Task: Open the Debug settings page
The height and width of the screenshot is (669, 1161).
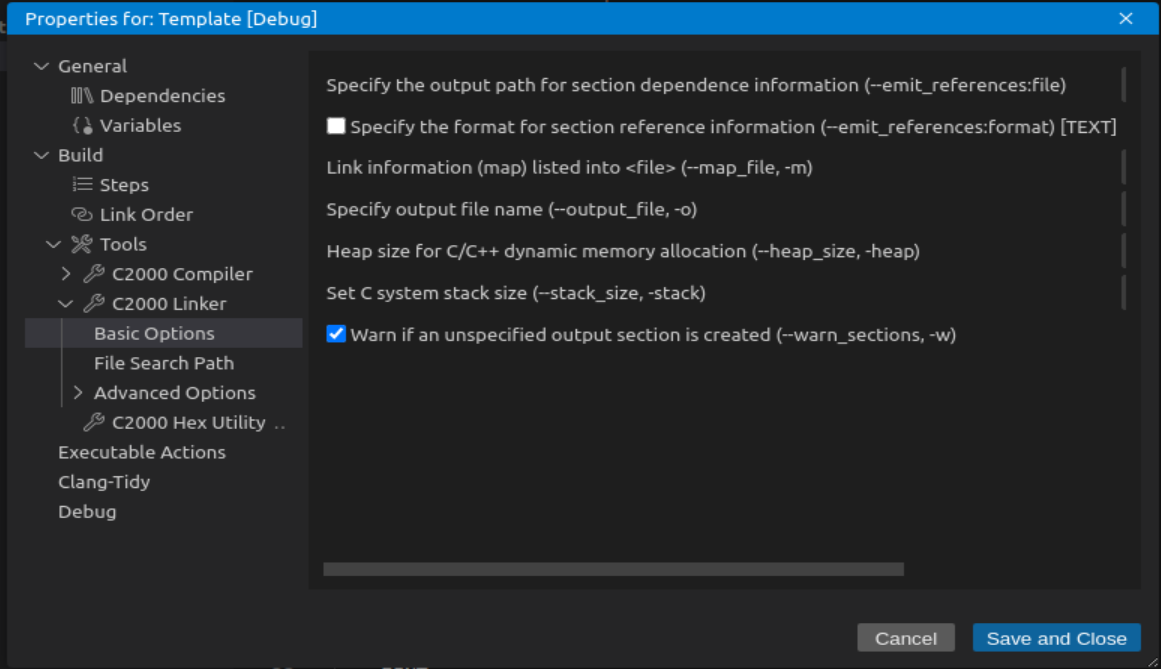Action: [x=87, y=511]
